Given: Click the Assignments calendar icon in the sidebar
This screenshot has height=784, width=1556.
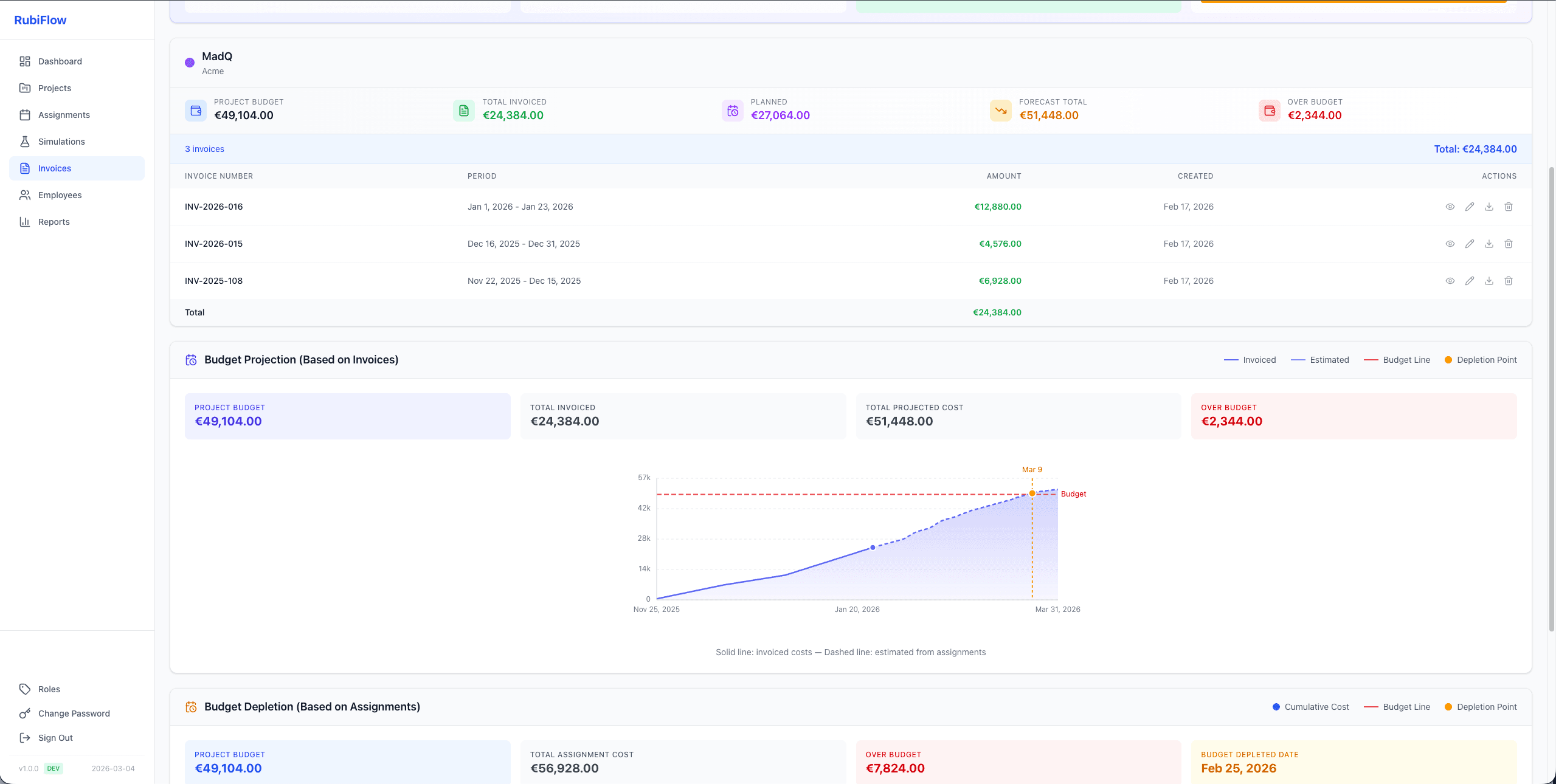Looking at the screenshot, I should click(25, 114).
